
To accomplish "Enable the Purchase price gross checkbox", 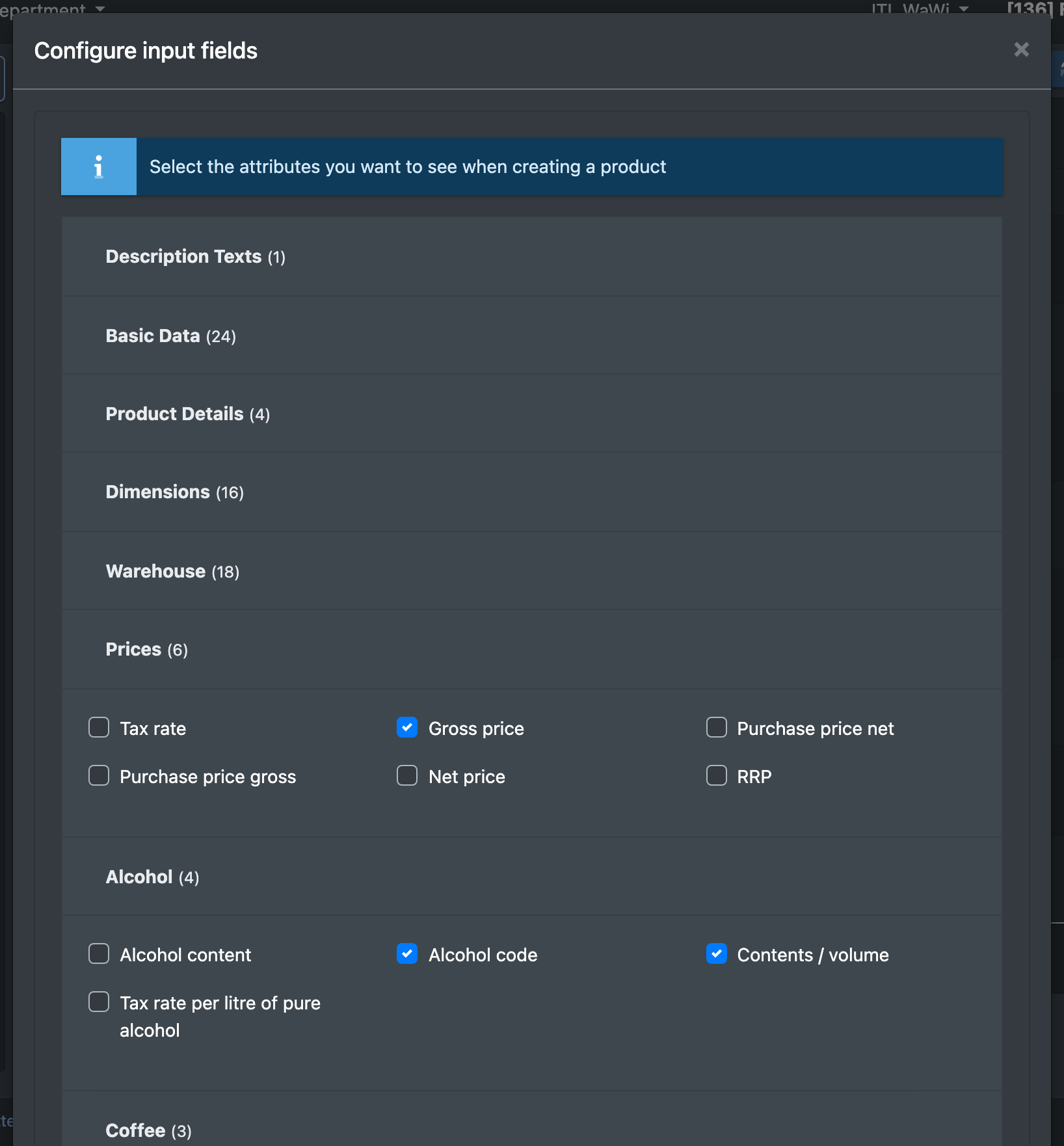I will (99, 775).
